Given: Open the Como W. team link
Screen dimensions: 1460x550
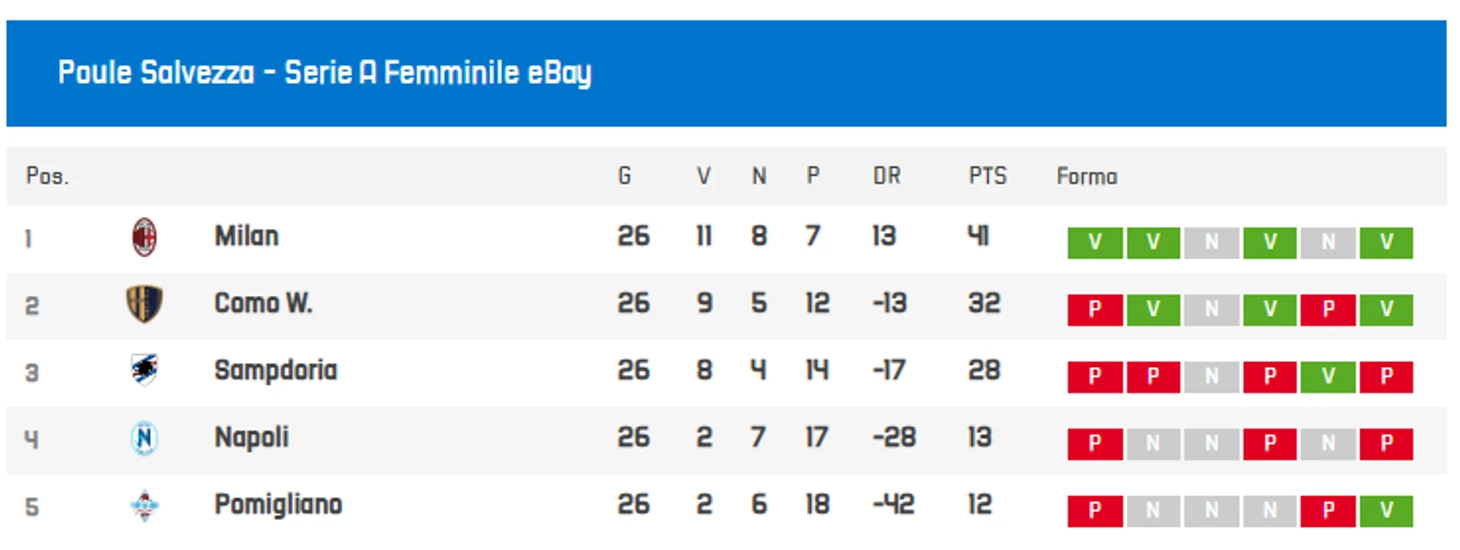Looking at the screenshot, I should (x=263, y=304).
